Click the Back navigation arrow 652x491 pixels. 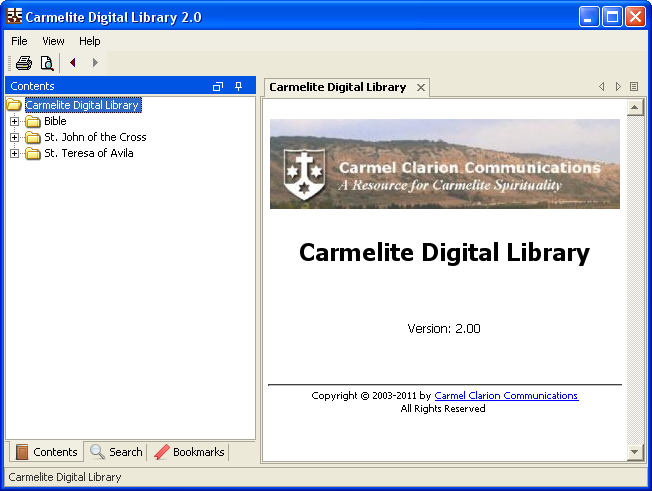pos(73,63)
